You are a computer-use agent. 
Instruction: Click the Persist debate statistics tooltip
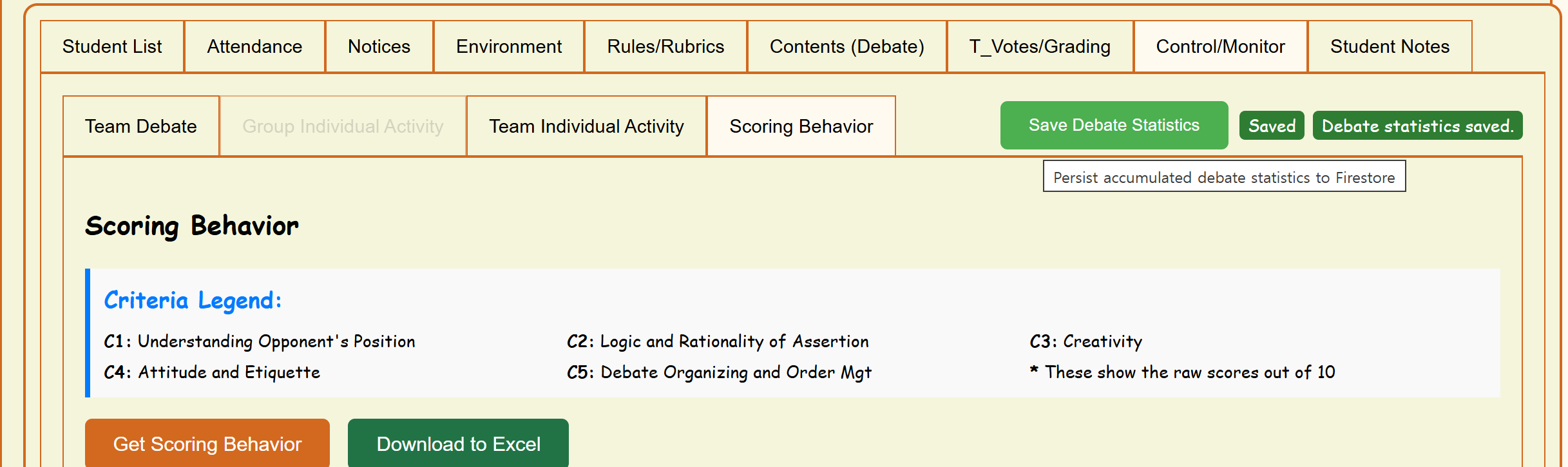(1224, 177)
